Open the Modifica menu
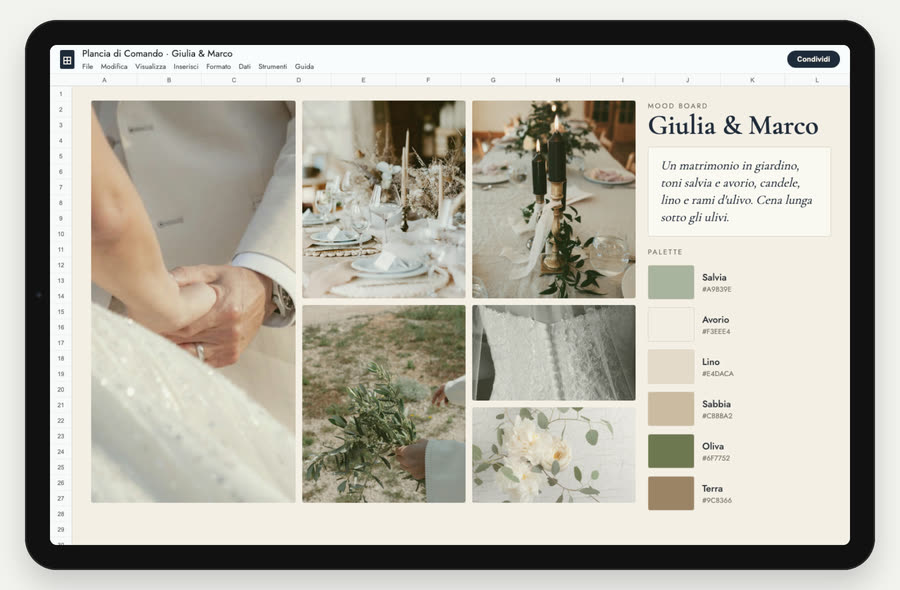This screenshot has height=590, width=900. (114, 67)
